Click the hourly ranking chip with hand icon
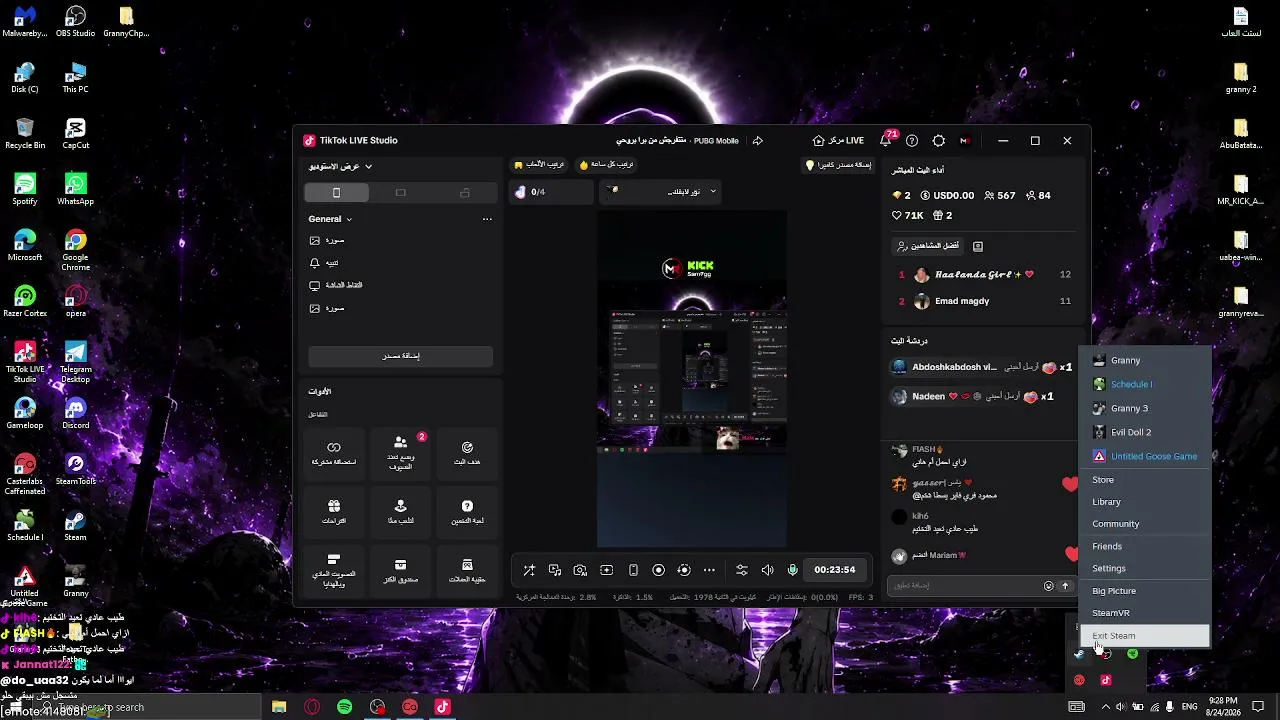This screenshot has width=1280, height=720. (606, 164)
